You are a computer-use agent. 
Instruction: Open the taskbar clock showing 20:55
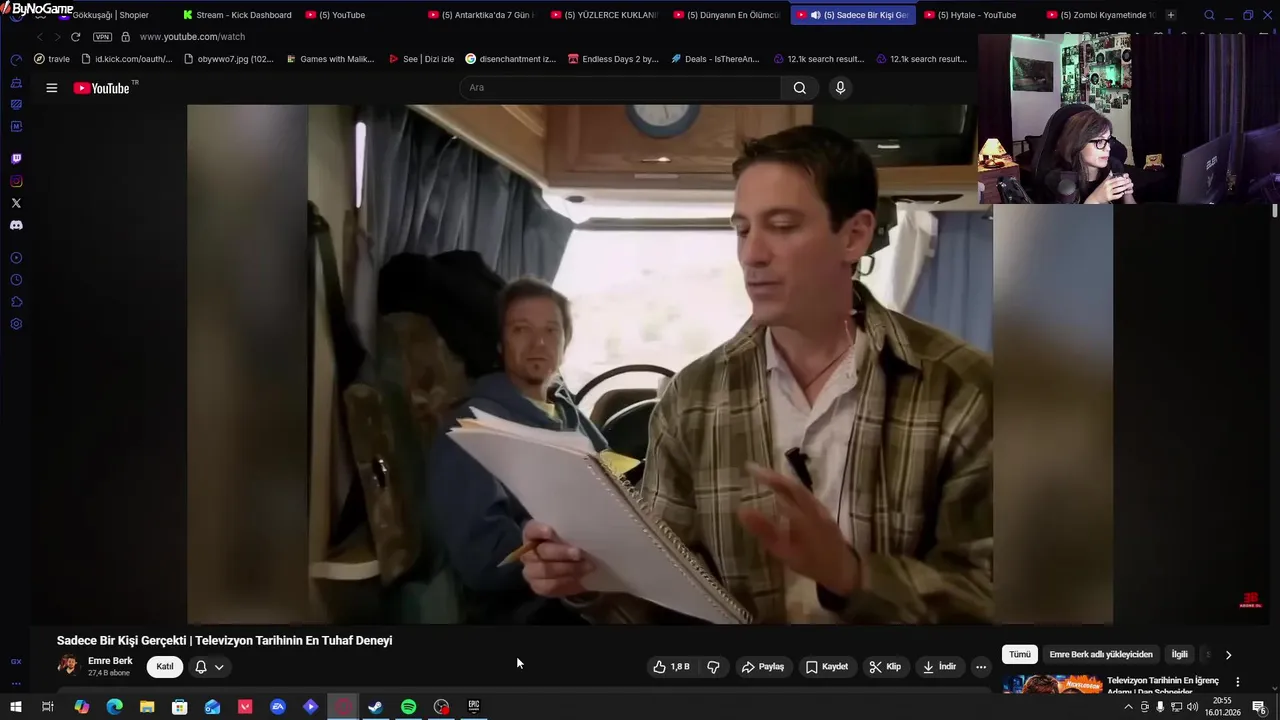pos(1222,707)
